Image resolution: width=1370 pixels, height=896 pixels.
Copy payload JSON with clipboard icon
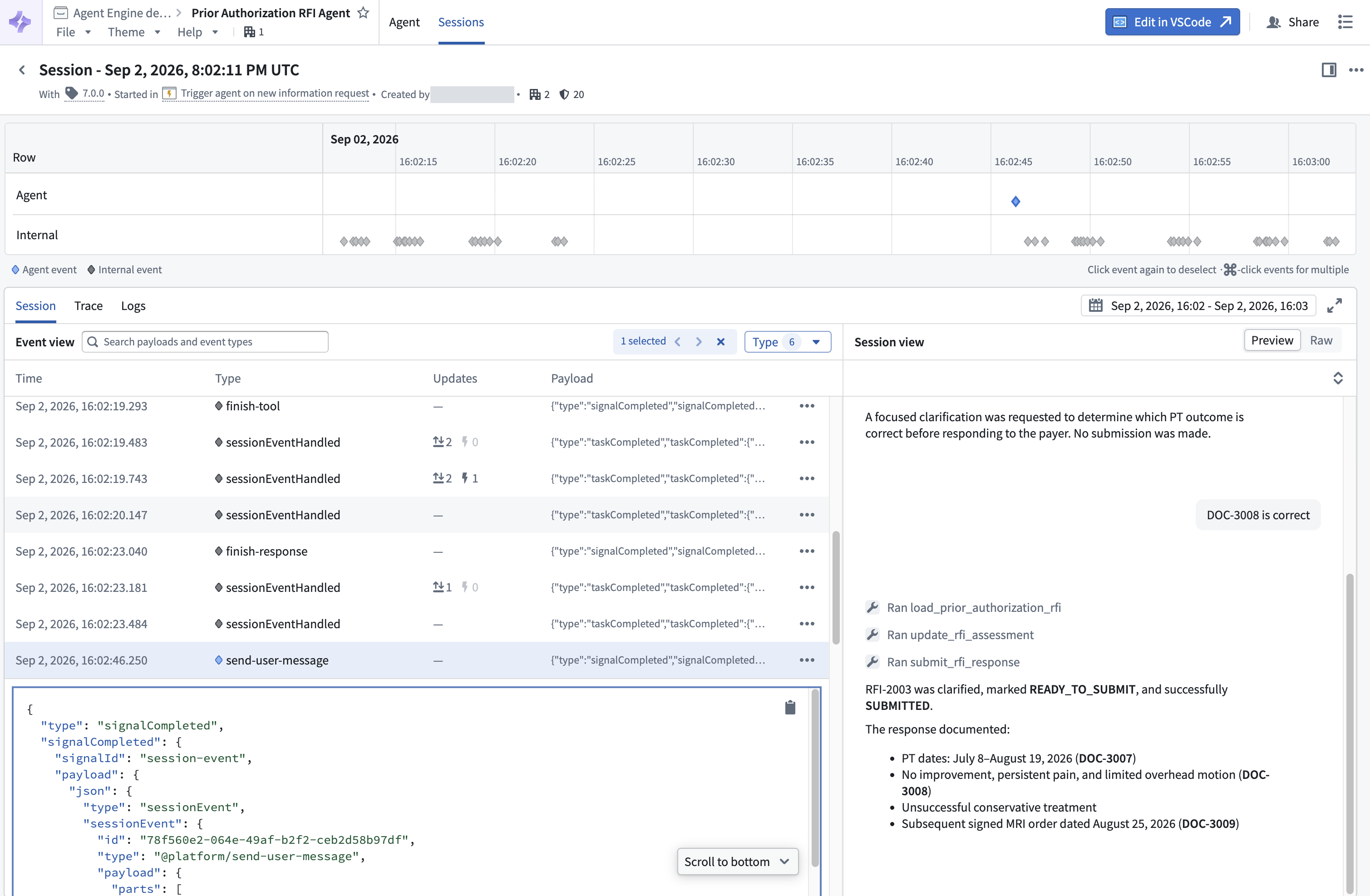[790, 707]
